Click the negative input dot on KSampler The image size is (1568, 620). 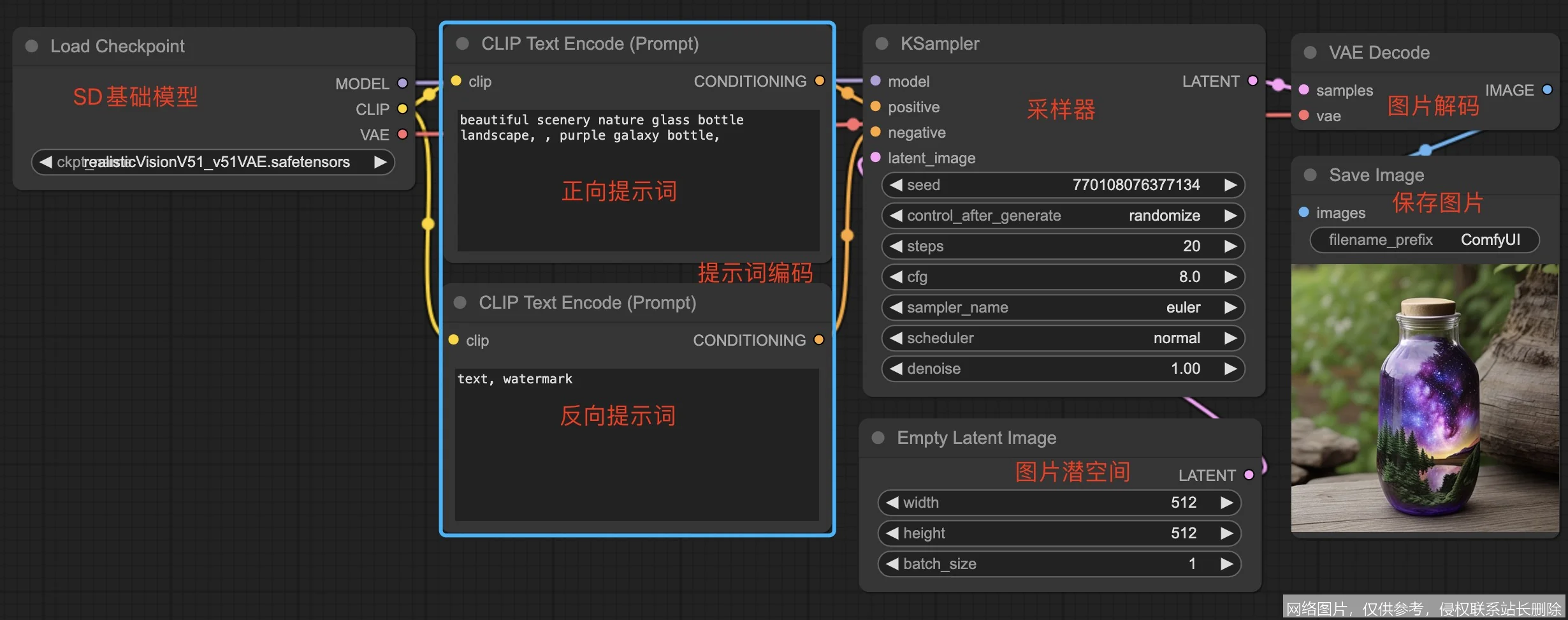pos(876,133)
